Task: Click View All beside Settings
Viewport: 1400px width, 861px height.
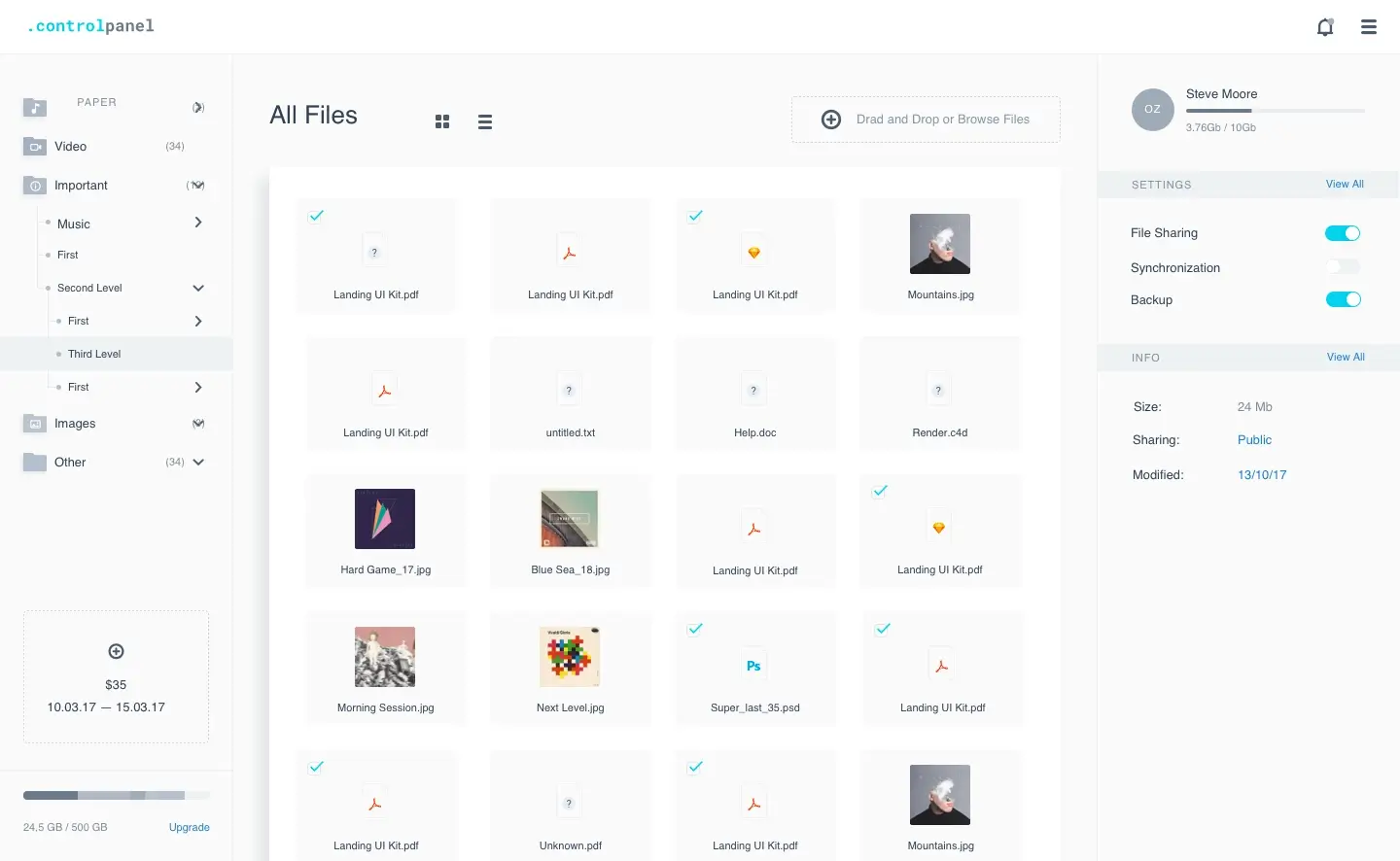Action: [1345, 184]
